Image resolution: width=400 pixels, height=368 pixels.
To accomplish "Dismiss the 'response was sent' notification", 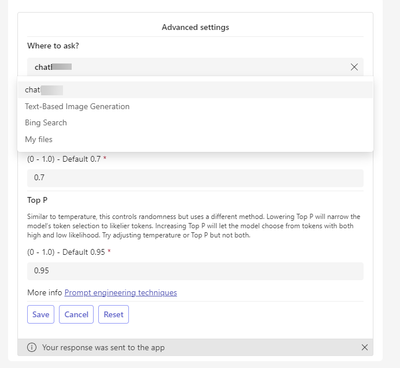I will (x=365, y=347).
